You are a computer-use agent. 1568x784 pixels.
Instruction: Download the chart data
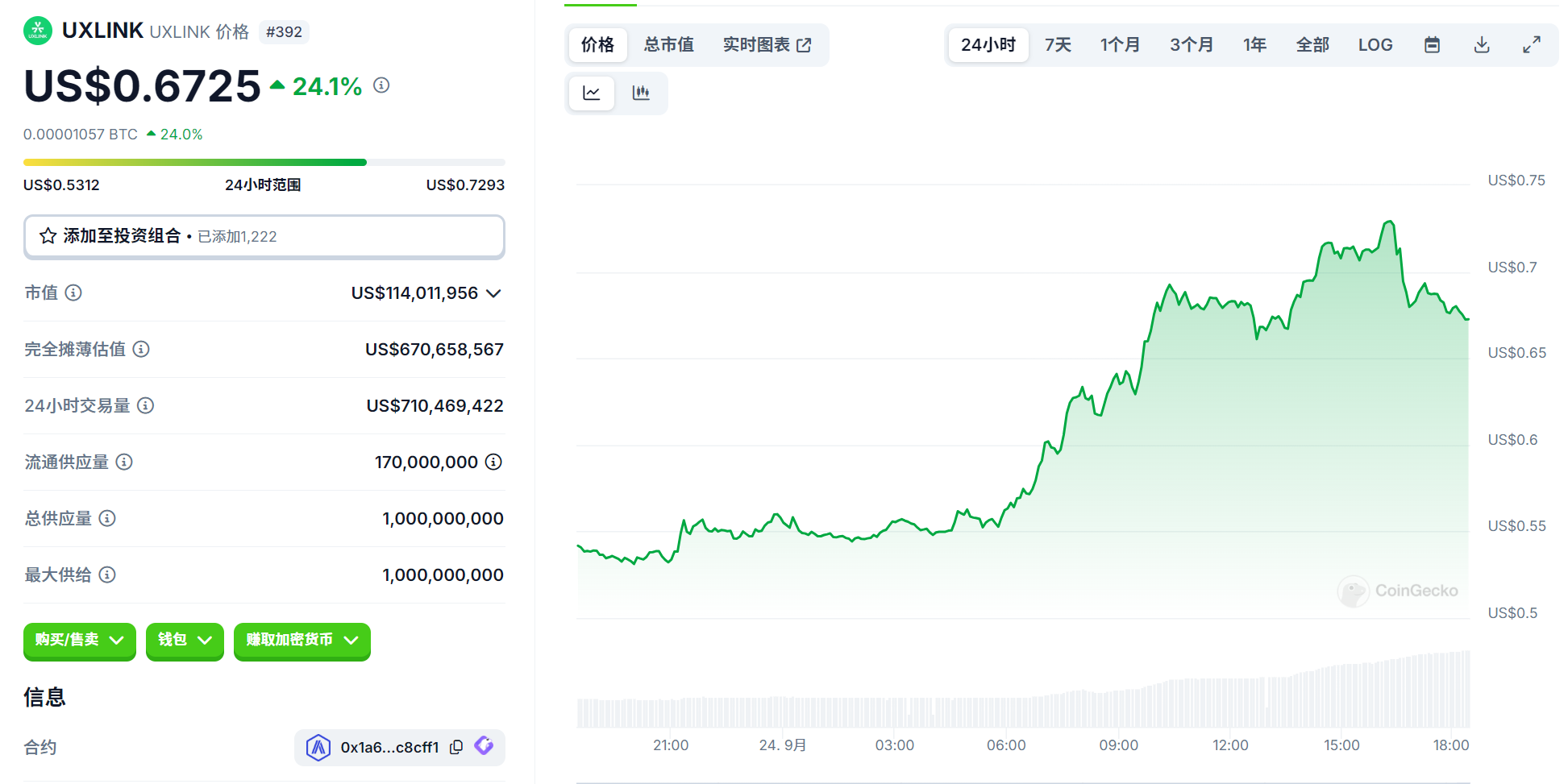(1482, 45)
